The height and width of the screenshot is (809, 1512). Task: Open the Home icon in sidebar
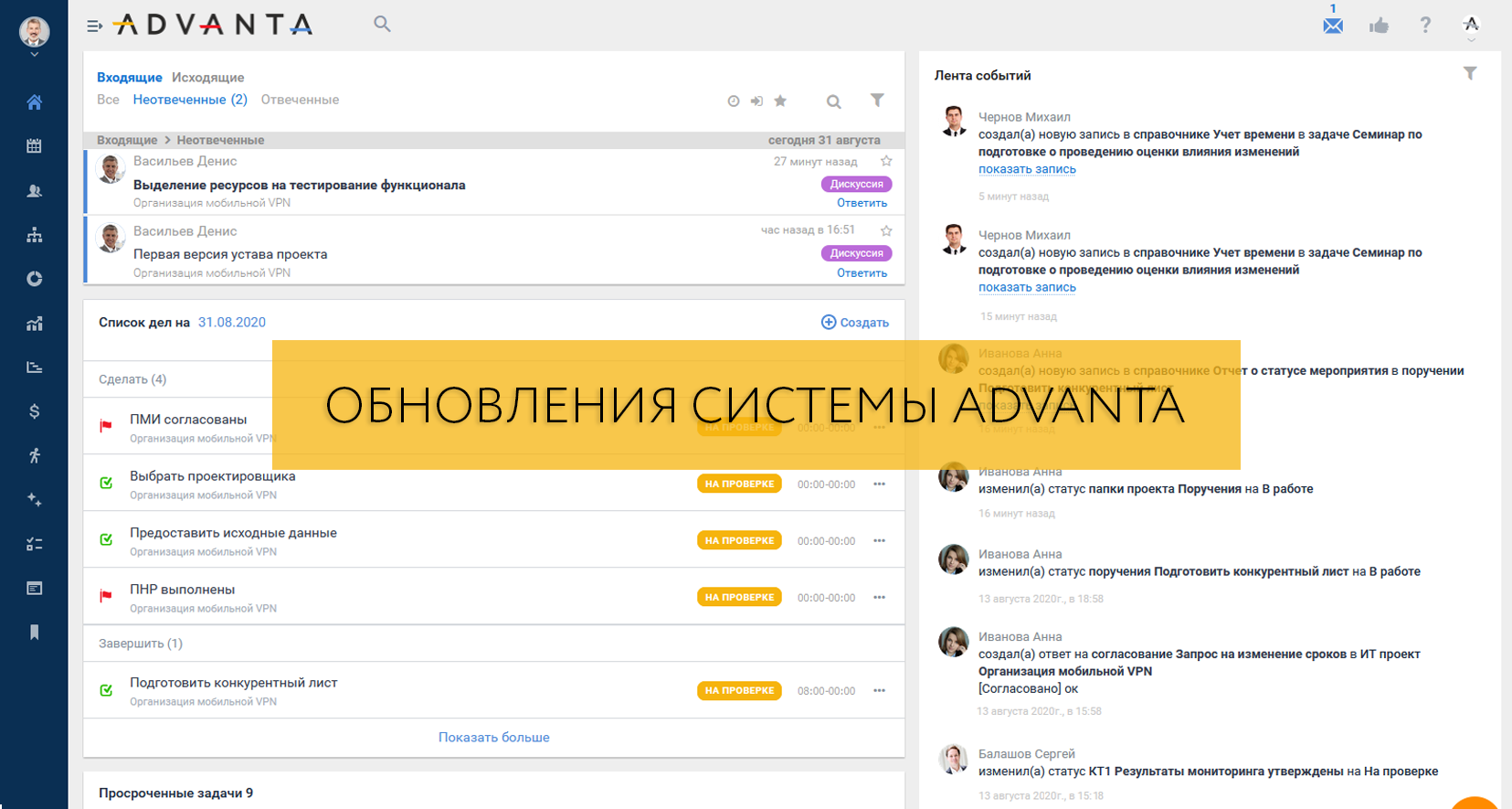(x=34, y=102)
